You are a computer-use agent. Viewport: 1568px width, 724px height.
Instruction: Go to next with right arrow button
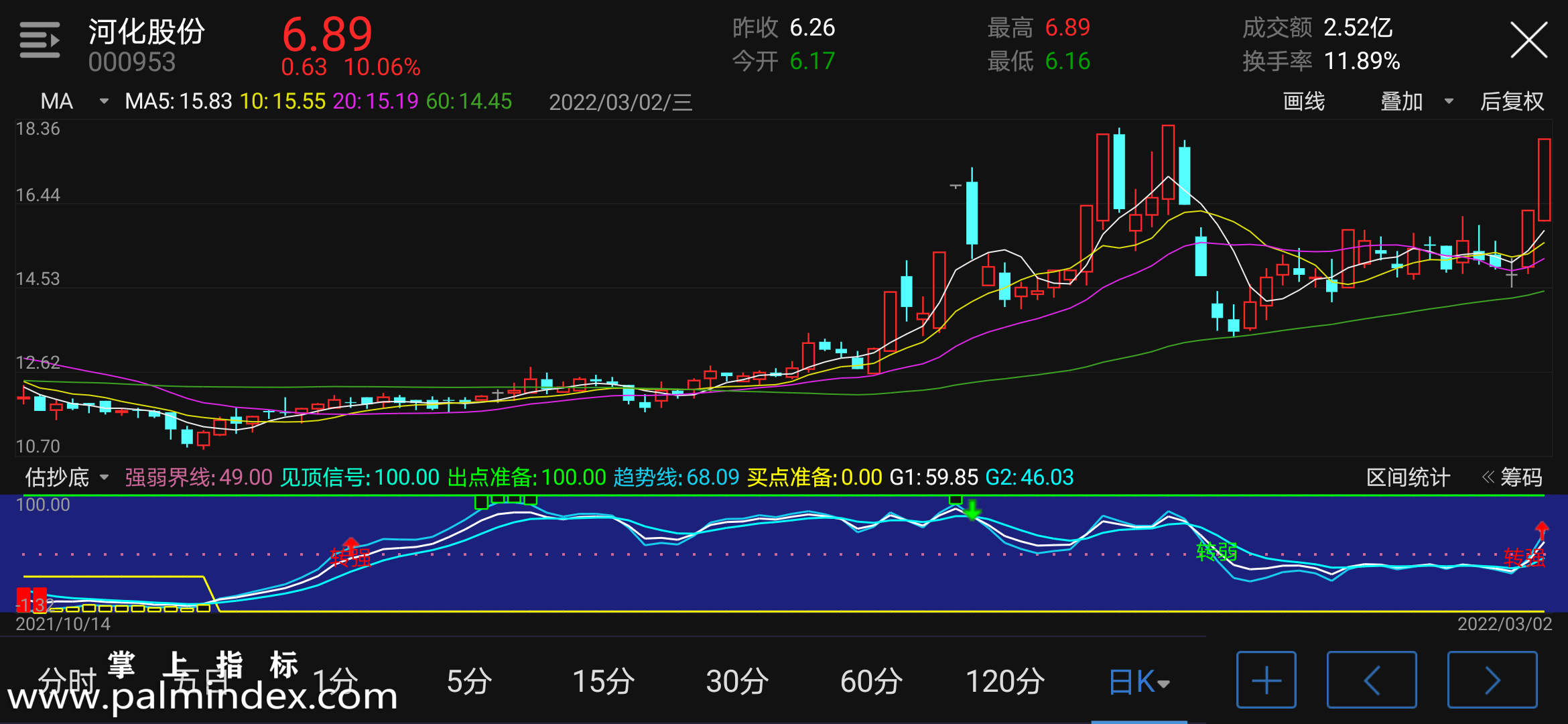(x=1492, y=680)
